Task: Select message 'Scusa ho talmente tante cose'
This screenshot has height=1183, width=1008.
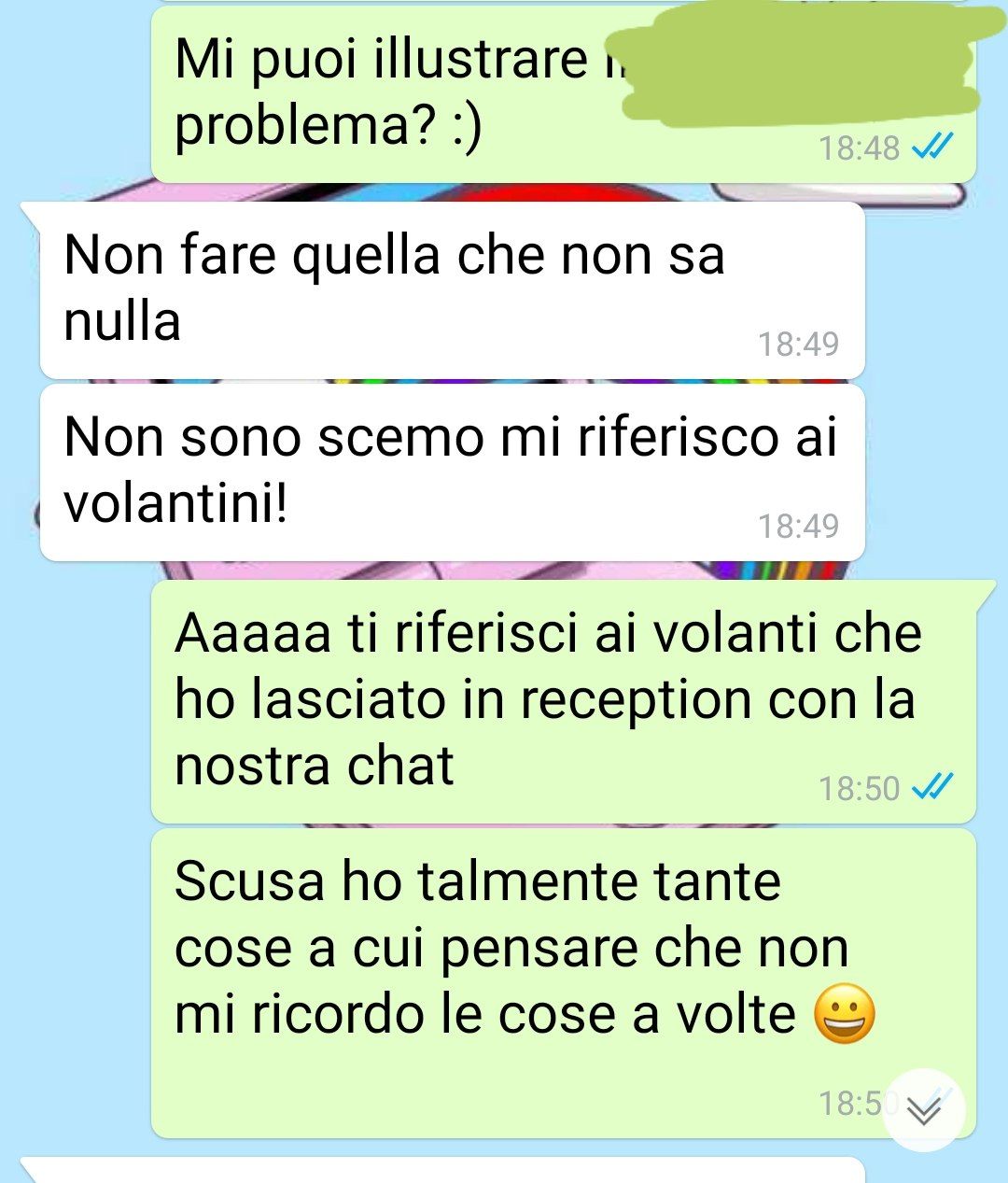Action: (x=564, y=983)
